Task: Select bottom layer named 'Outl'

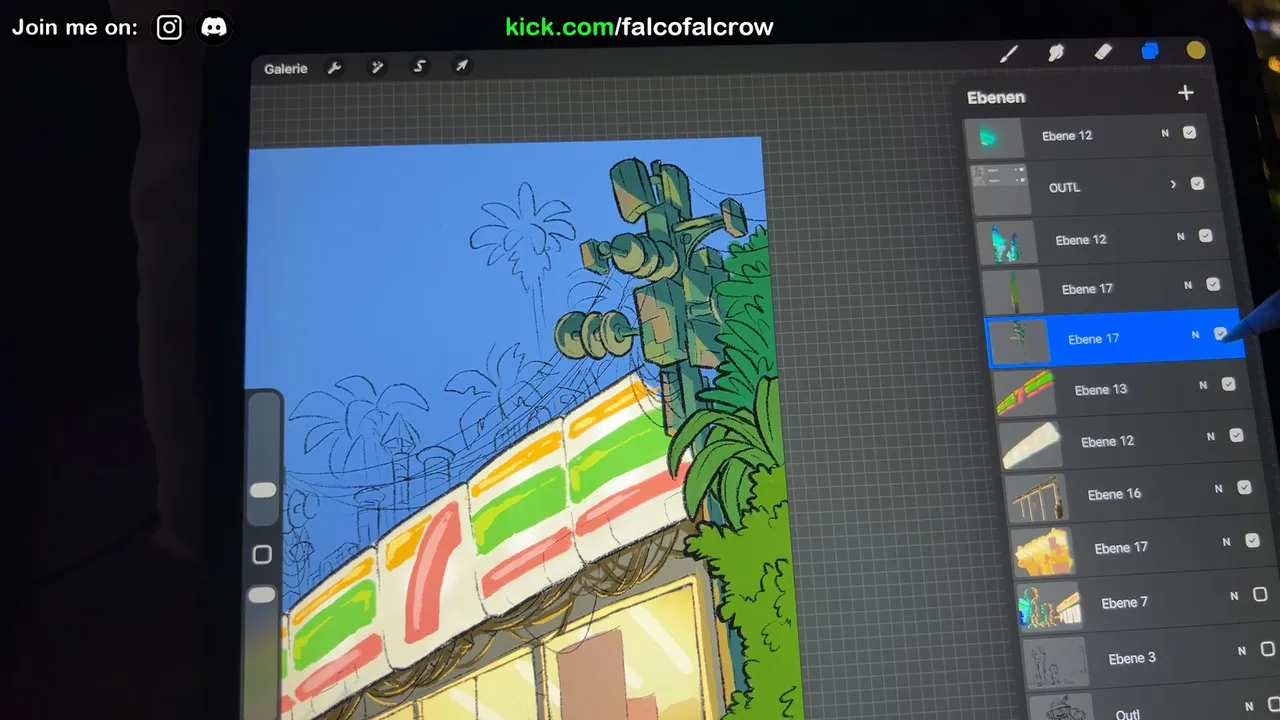Action: [x=1128, y=713]
